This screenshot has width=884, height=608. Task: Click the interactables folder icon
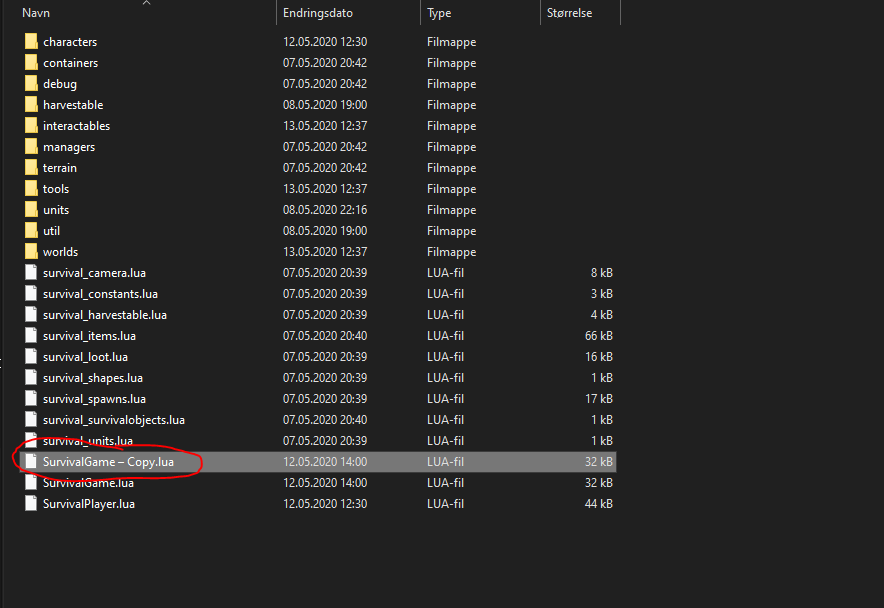click(x=32, y=126)
